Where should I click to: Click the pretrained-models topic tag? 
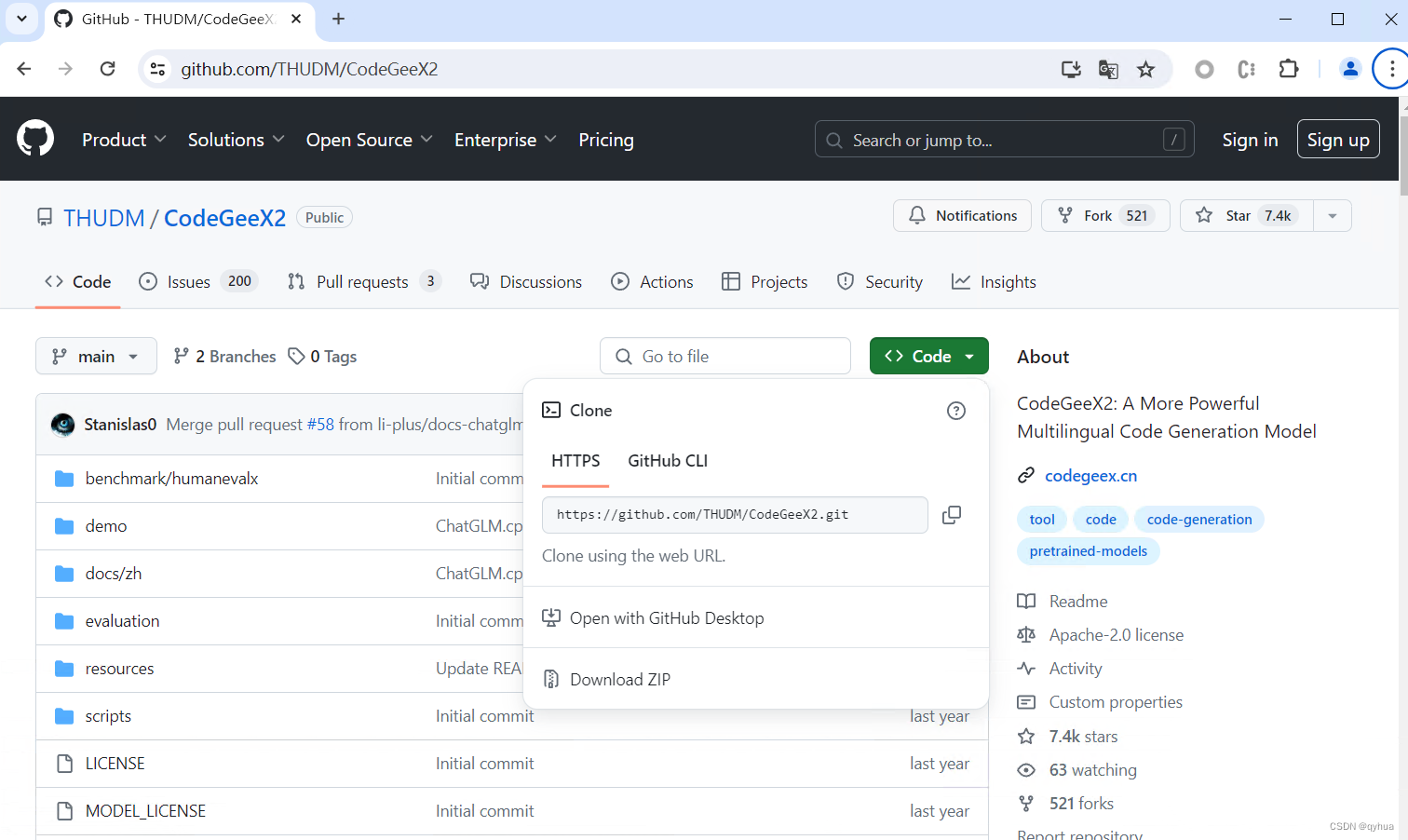(1088, 551)
